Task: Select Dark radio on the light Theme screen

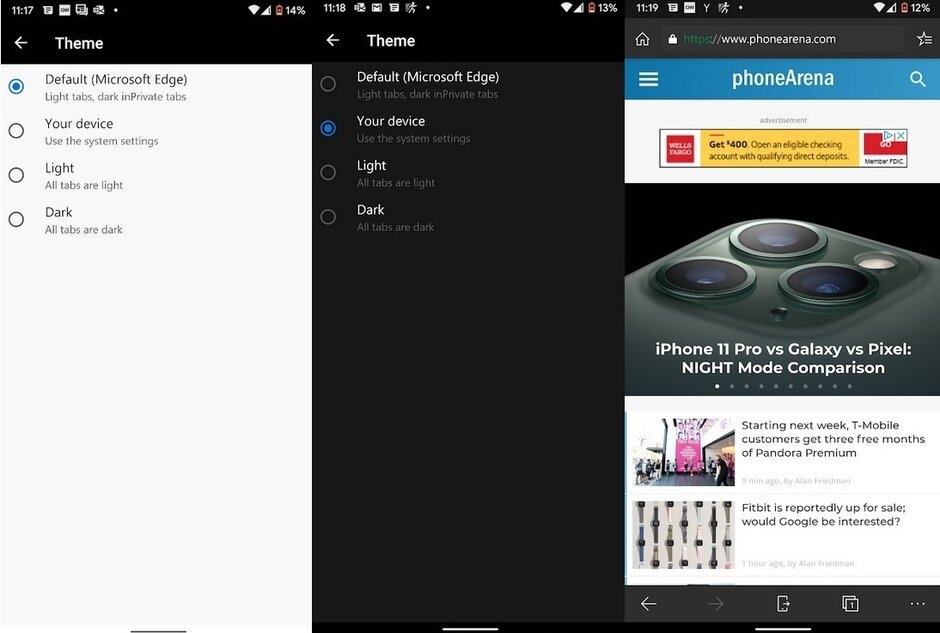Action: [16, 219]
